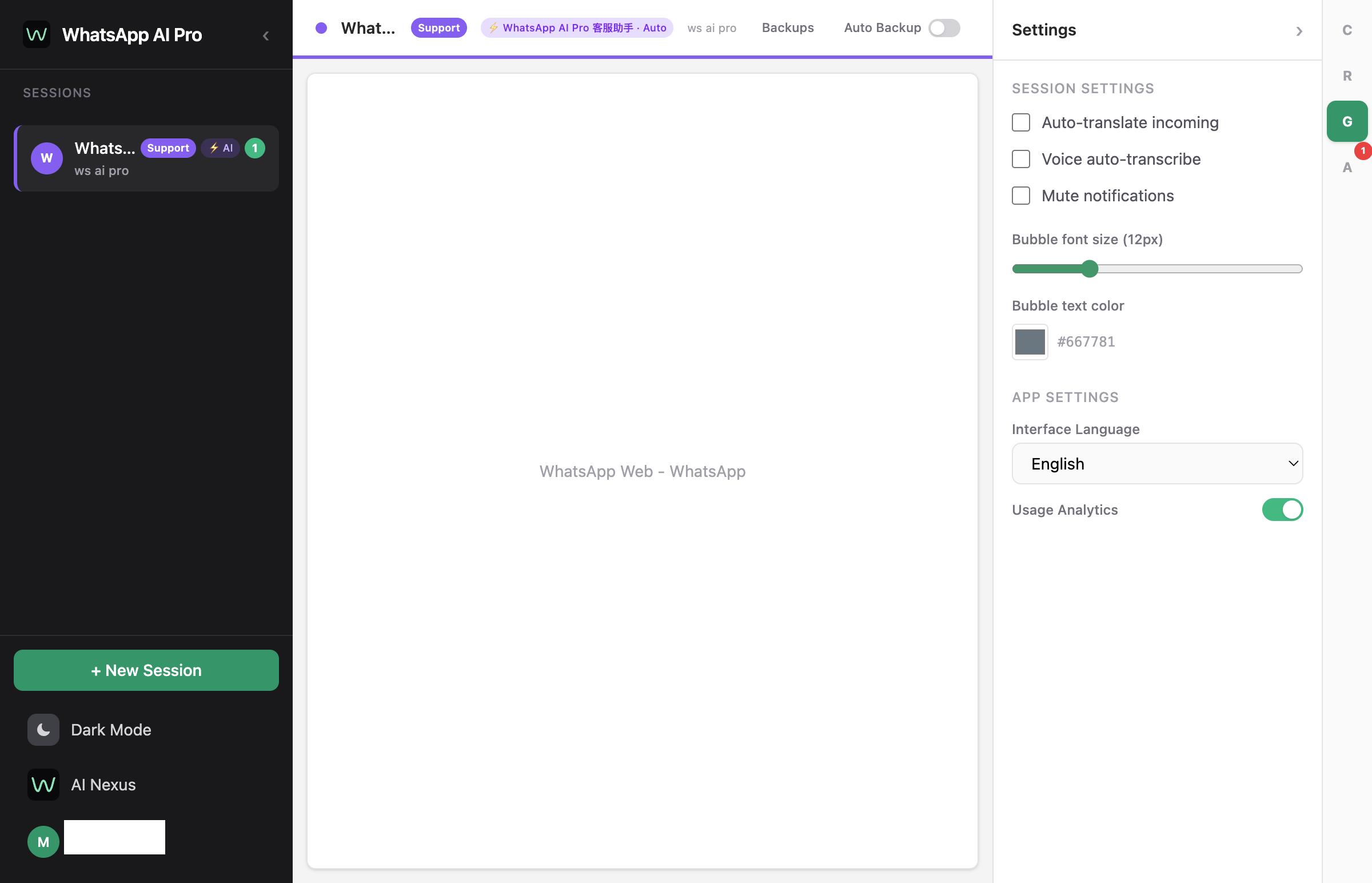Open the Interface Language dropdown
This screenshot has height=883, width=1372.
click(x=1157, y=463)
